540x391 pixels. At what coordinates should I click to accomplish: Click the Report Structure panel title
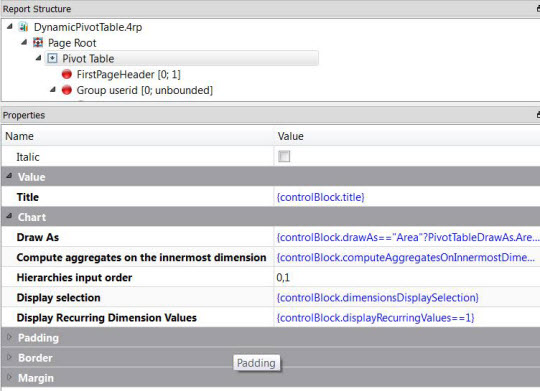(x=37, y=9)
